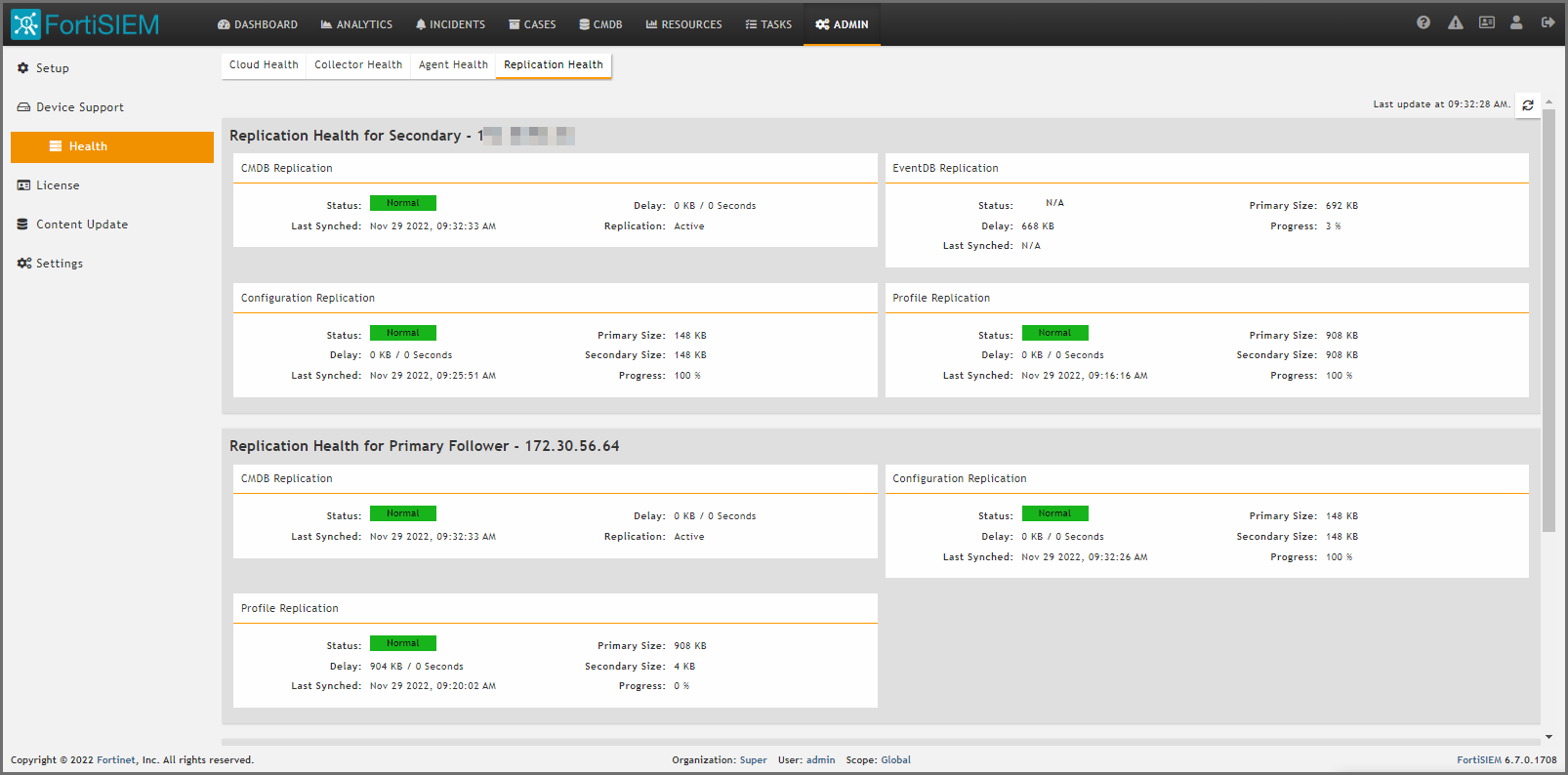Click Primary Follower Profile Delay "904 KB / 0 Seconds"
This screenshot has height=775, width=1568.
click(x=417, y=667)
